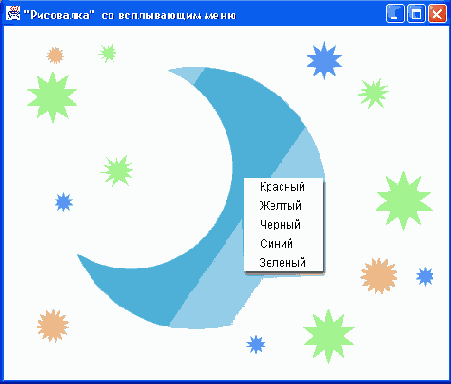Minimize the Рисовалка window
The width and height of the screenshot is (451, 384).
(x=395, y=14)
